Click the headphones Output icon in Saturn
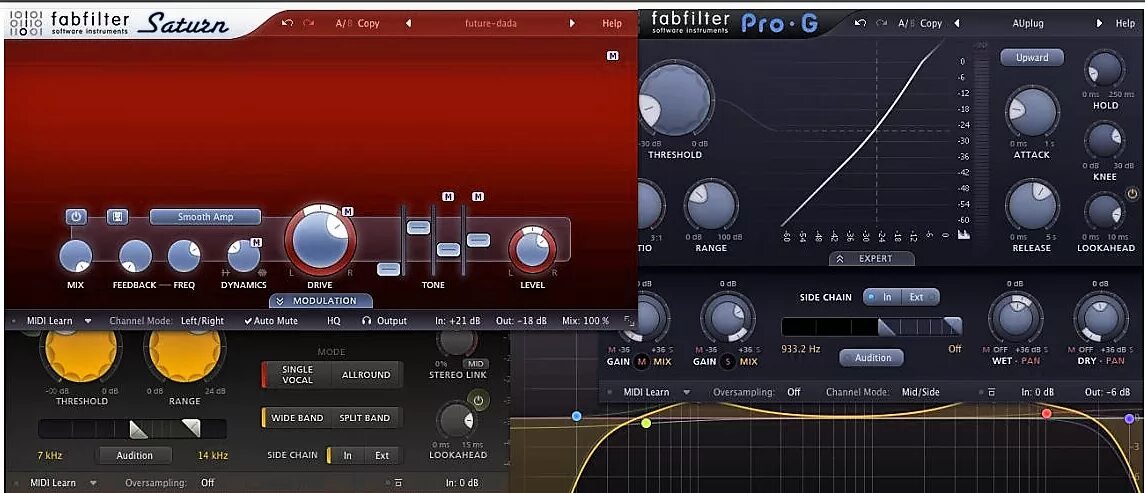Viewport: 1145px width, 493px height. point(367,321)
